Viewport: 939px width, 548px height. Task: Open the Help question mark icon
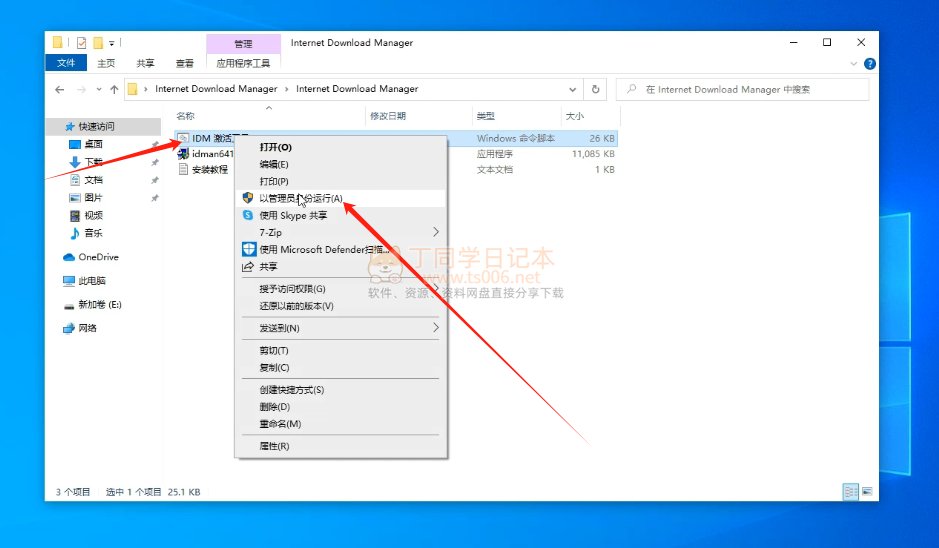(x=870, y=63)
